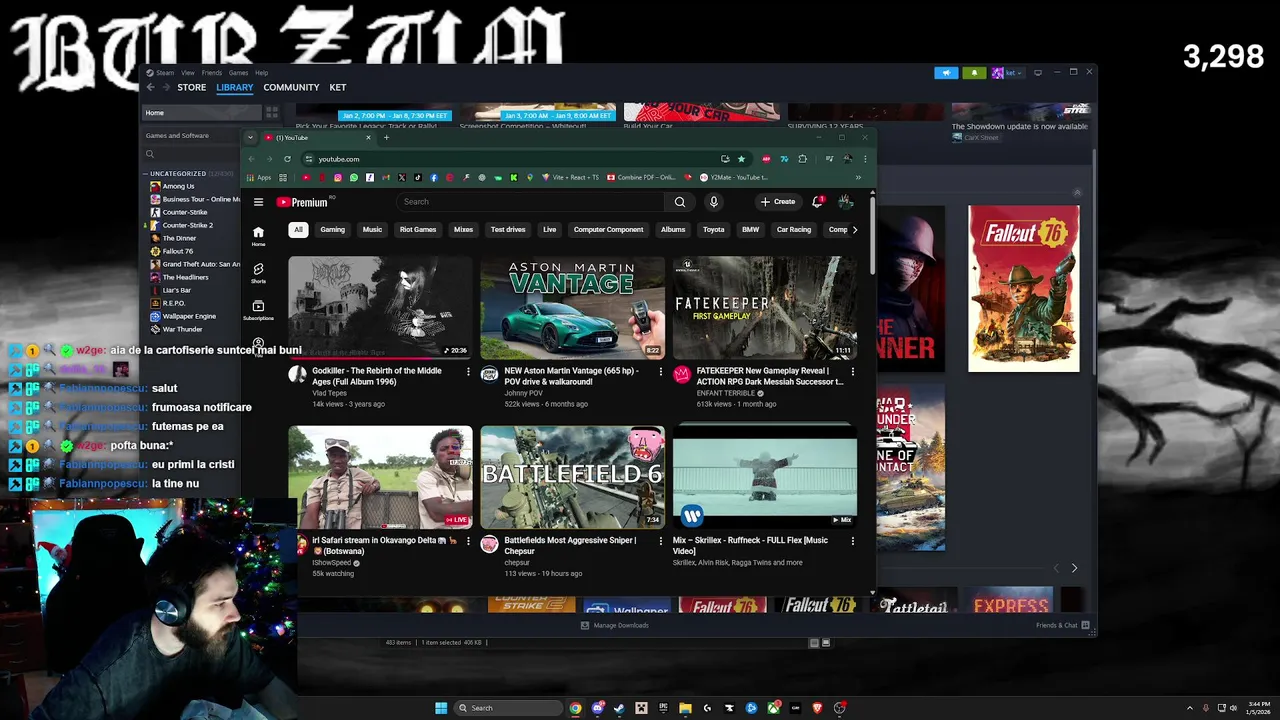Image resolution: width=1280 pixels, height=720 pixels.
Task: Click Steam green notifications bell
Action: (x=974, y=73)
